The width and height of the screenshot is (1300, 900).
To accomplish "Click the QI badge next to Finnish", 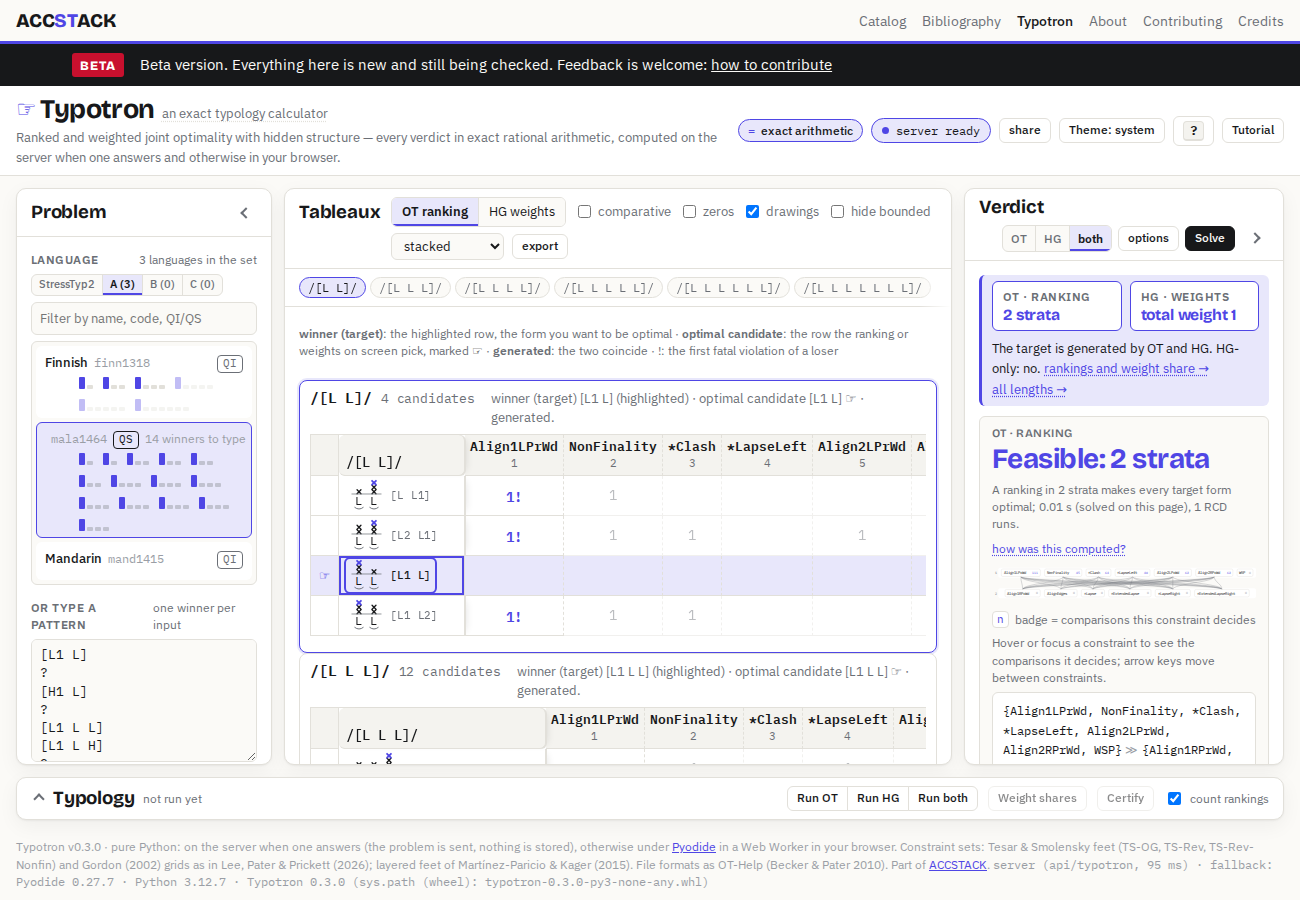I will tap(230, 363).
